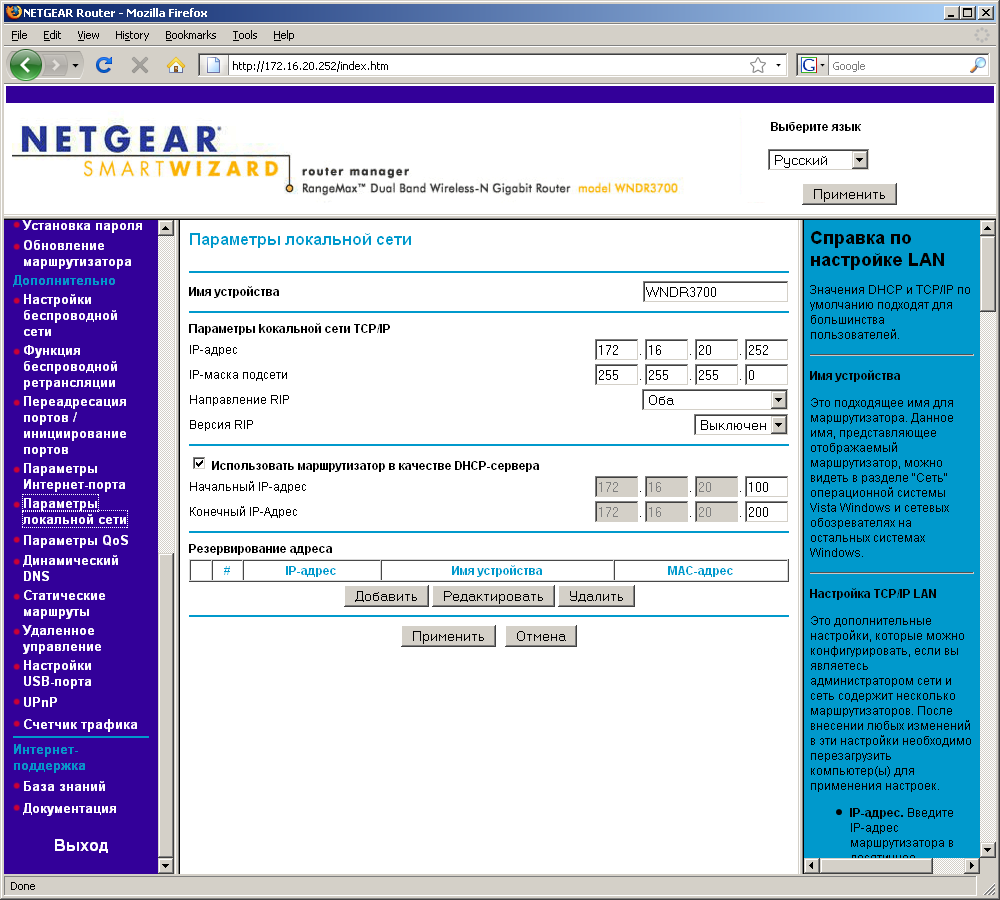Click the IP-адрес column header

click(x=311, y=571)
